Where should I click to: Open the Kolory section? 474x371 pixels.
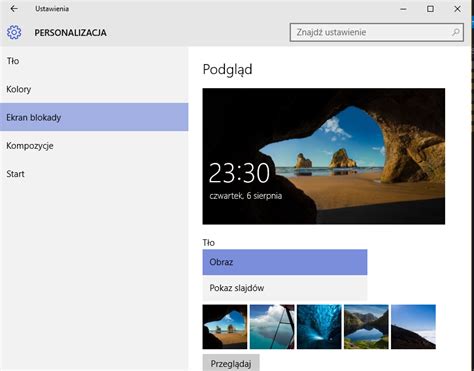94,89
